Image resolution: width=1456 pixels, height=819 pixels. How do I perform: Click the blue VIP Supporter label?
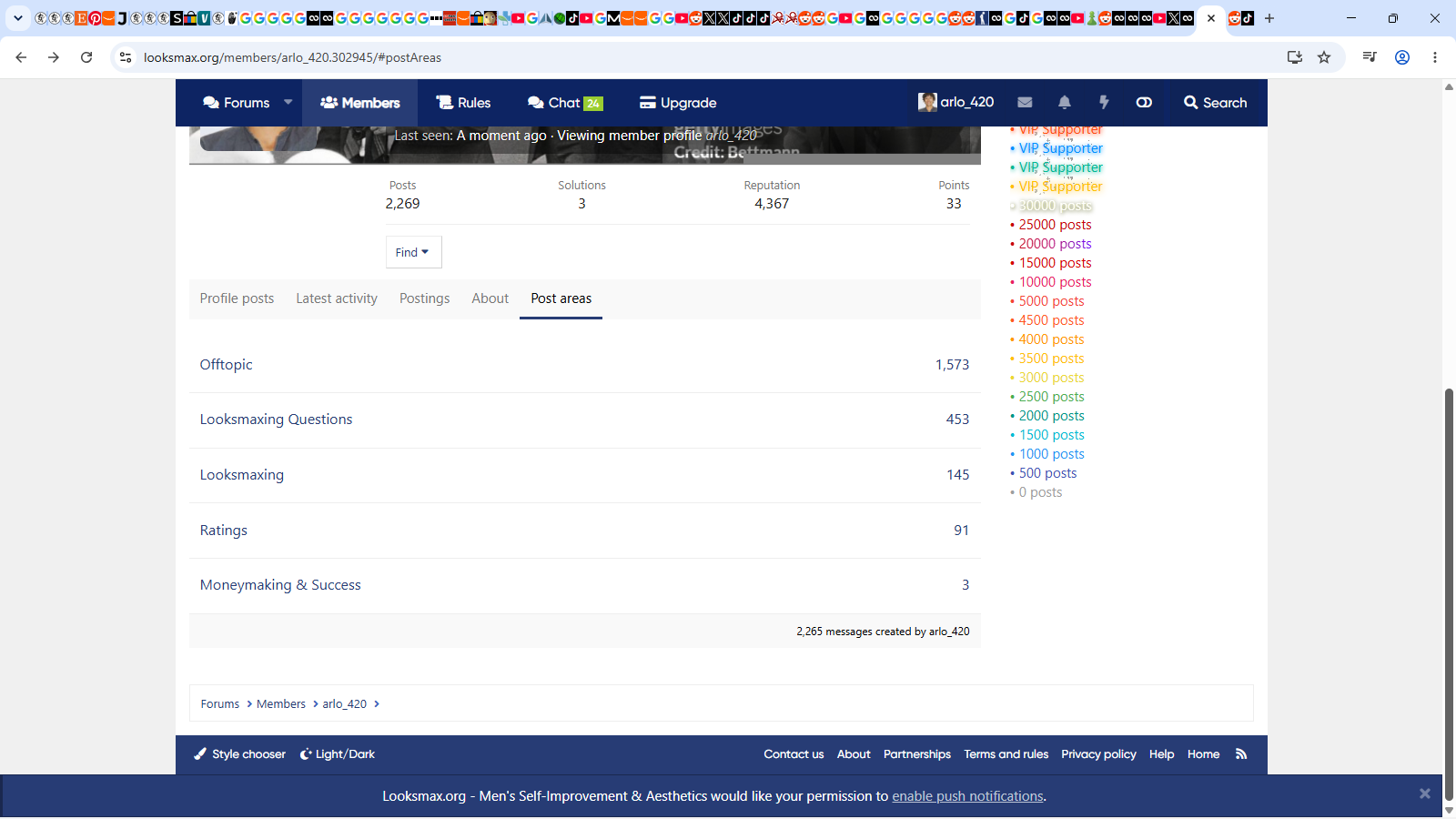click(1060, 148)
